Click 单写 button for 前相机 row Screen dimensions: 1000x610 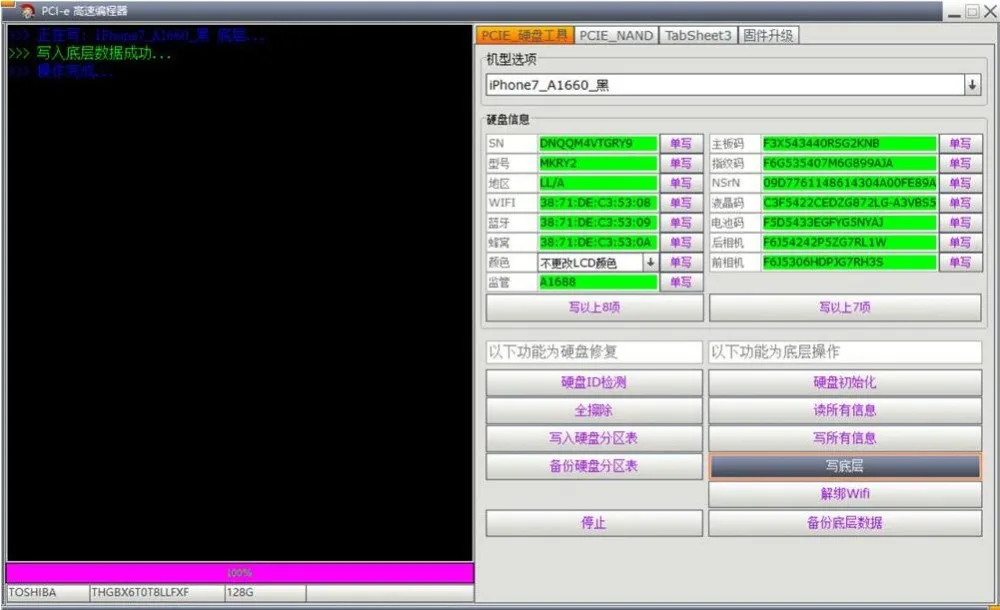click(x=960, y=262)
